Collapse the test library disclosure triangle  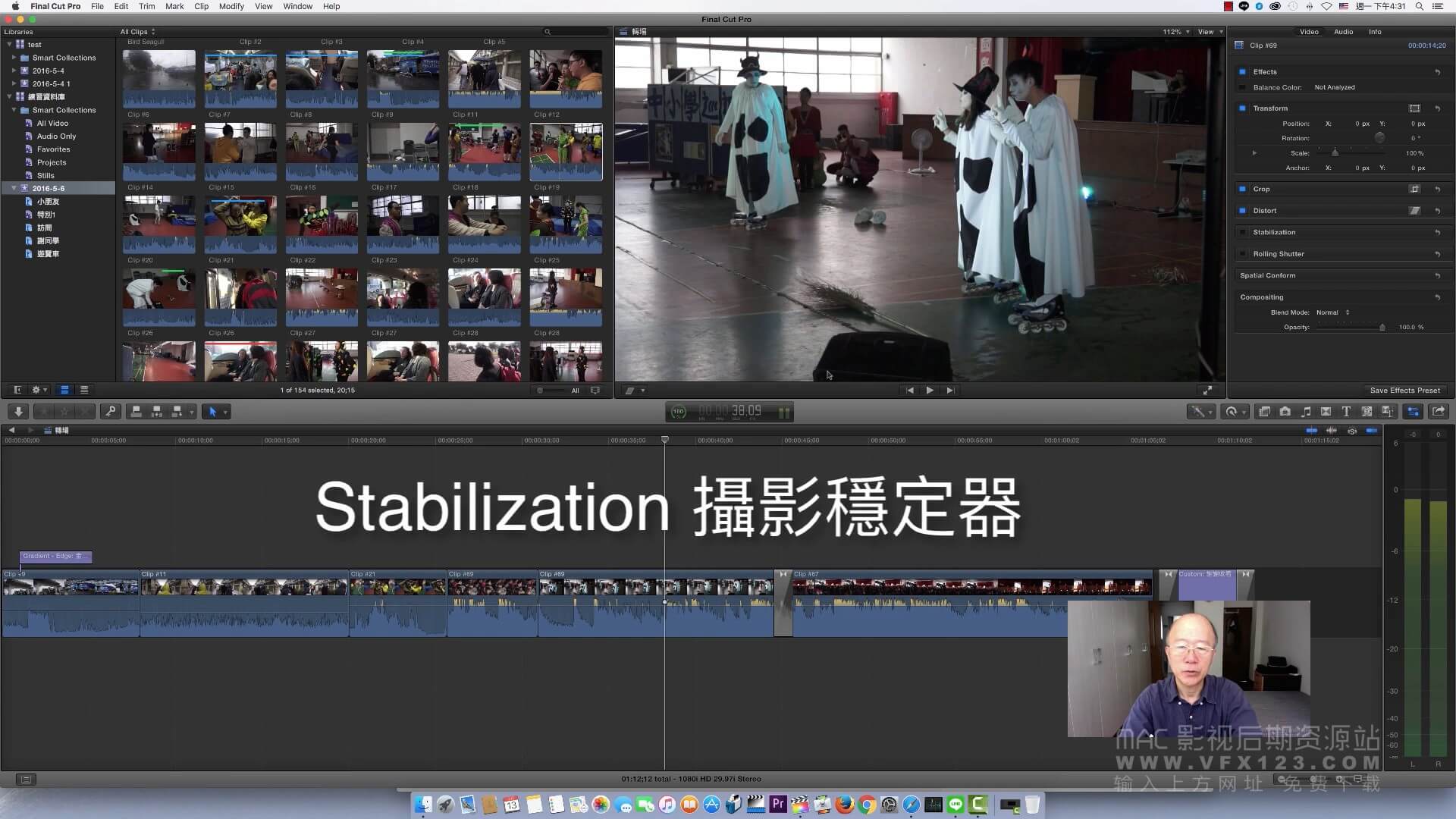(10, 45)
